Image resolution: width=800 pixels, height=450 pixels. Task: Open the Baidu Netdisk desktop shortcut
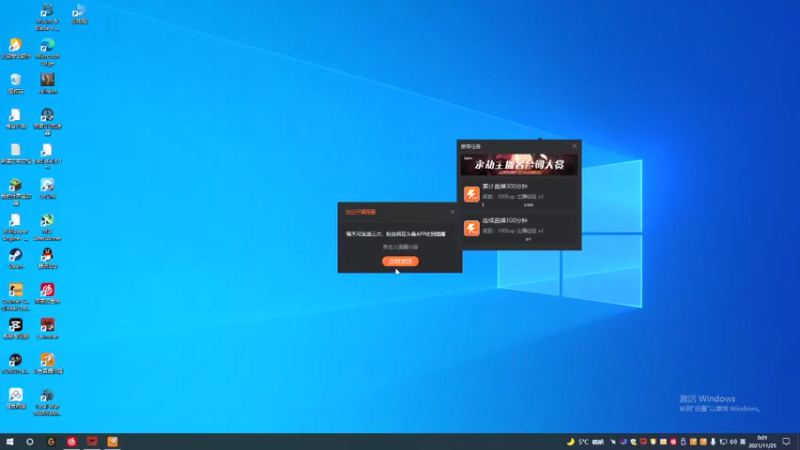pos(15,399)
